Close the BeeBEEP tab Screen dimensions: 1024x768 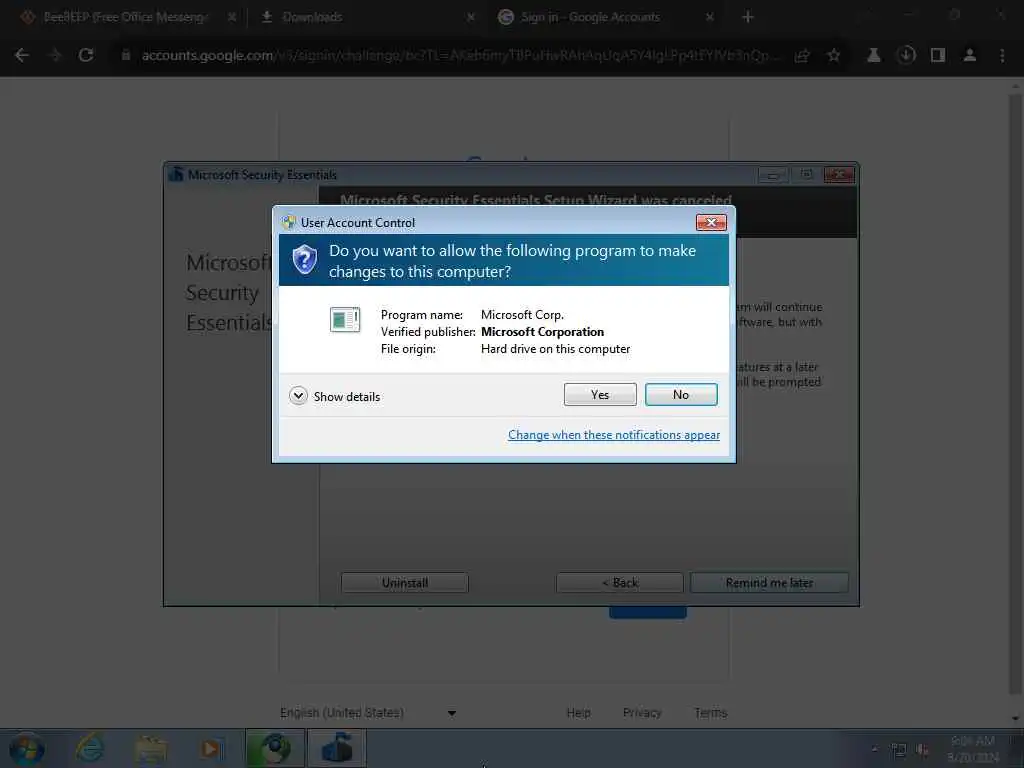coord(232,17)
